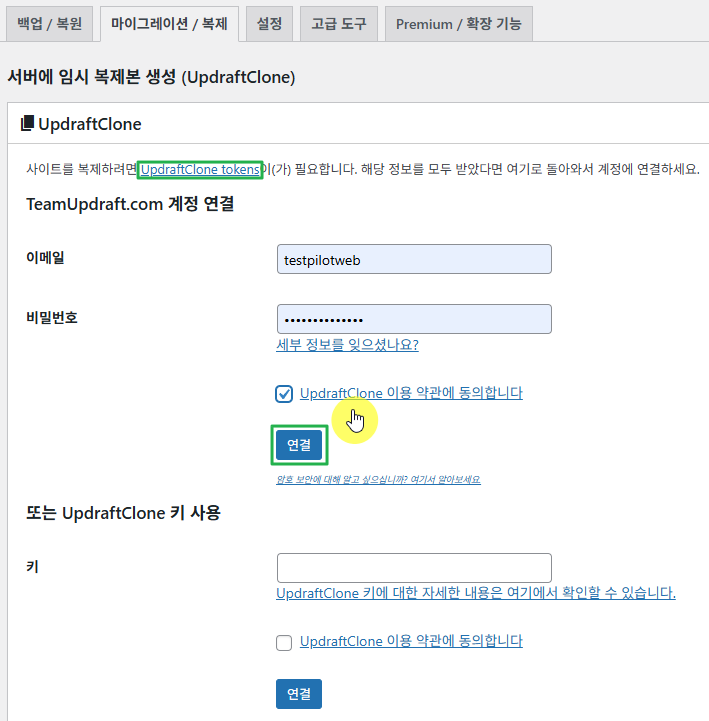Switch to the 설정 tab

(x=269, y=22)
